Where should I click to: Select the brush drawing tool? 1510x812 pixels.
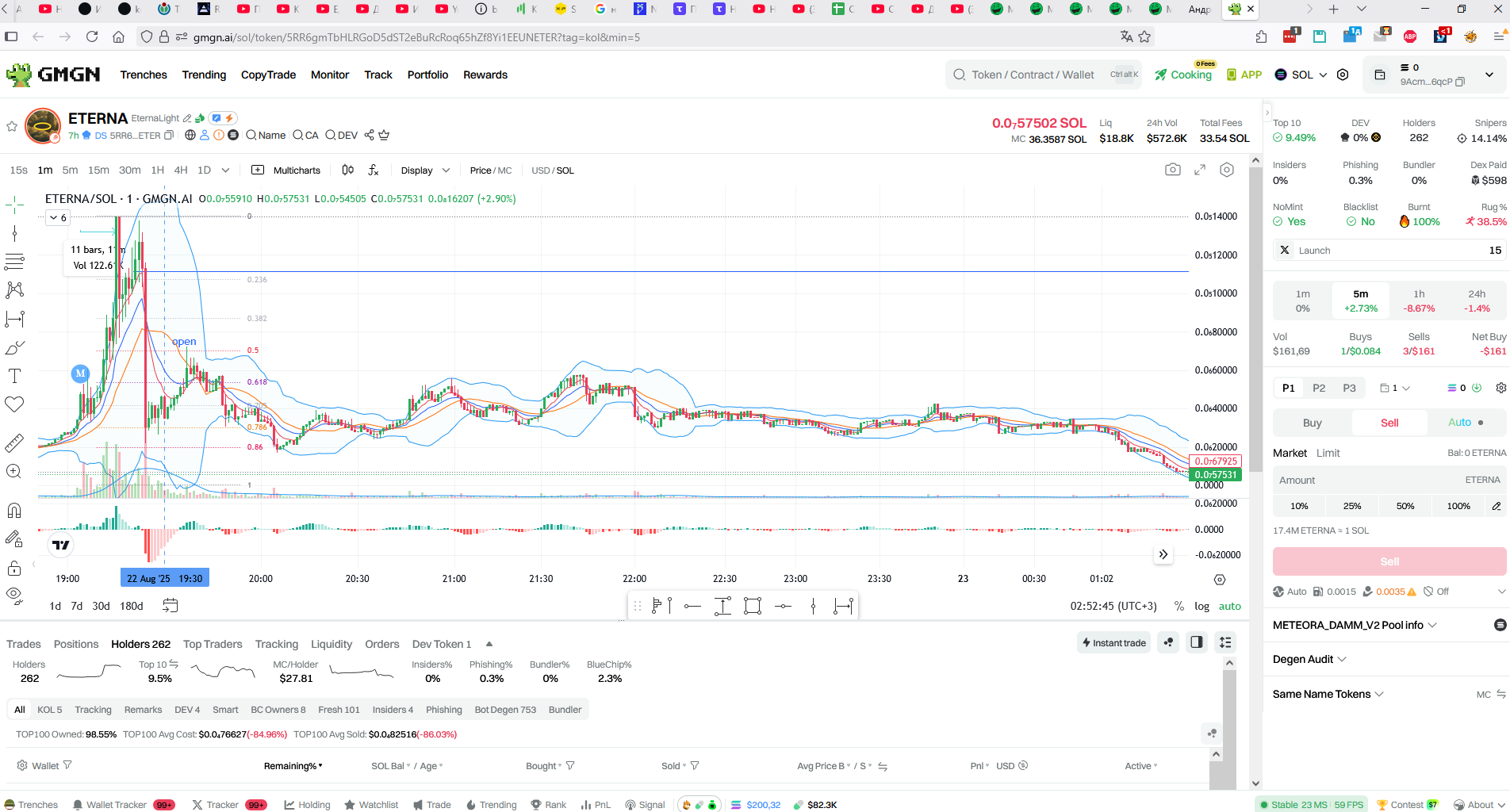click(x=14, y=348)
